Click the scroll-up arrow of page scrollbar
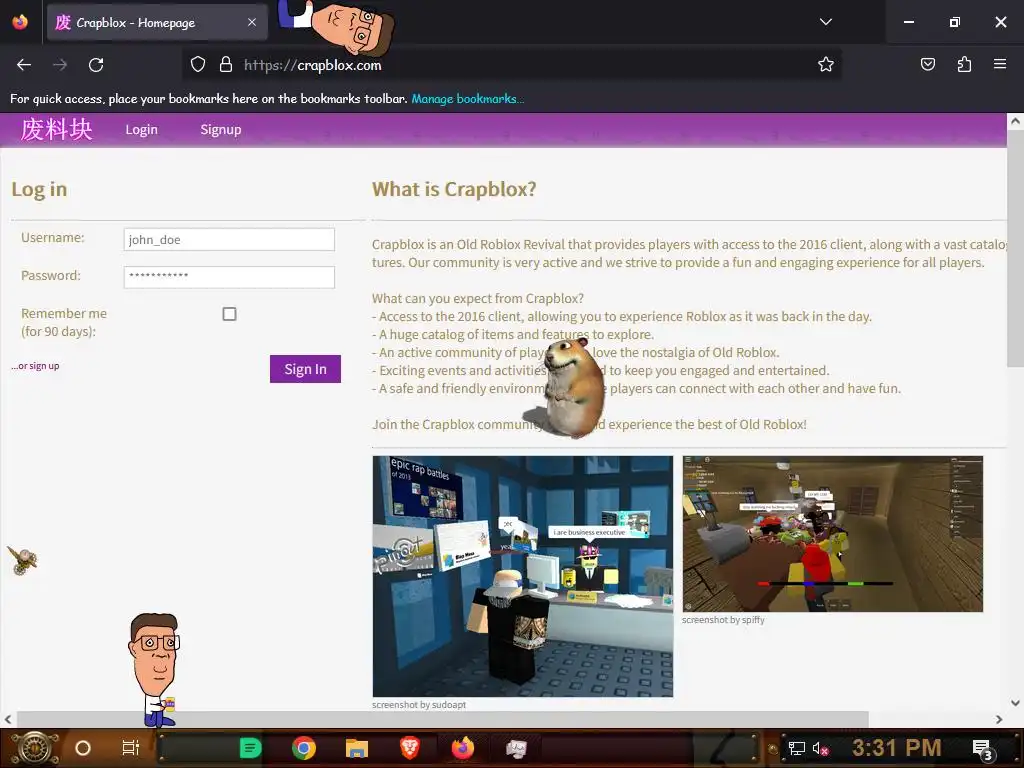 tap(1015, 121)
